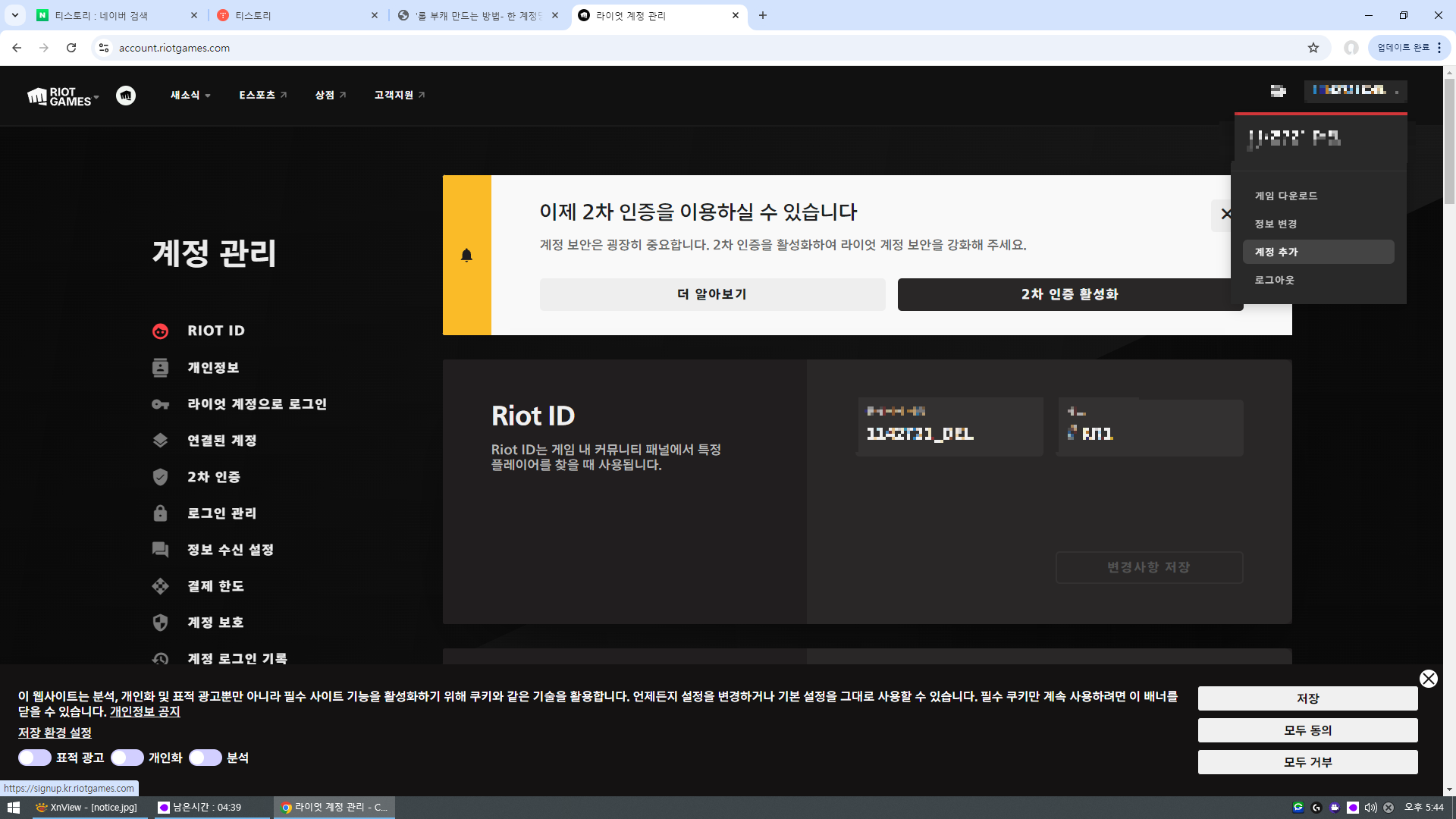
Task: Select 정보 변경 from account menu
Action: click(1318, 224)
